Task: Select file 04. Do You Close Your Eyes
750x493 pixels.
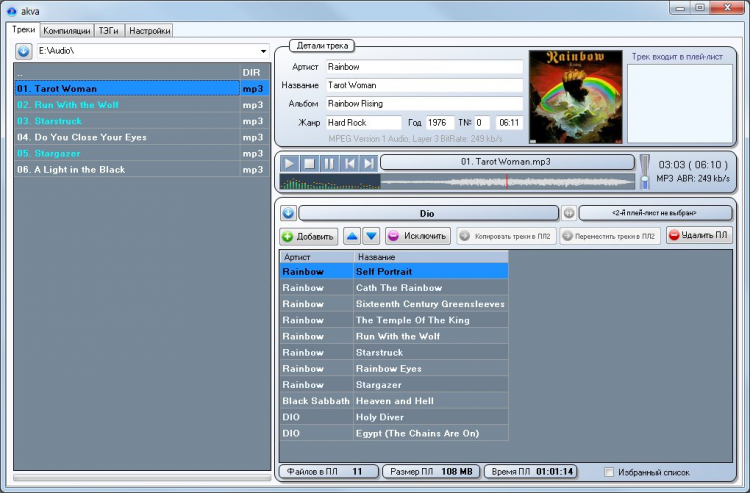Action: pos(142,137)
